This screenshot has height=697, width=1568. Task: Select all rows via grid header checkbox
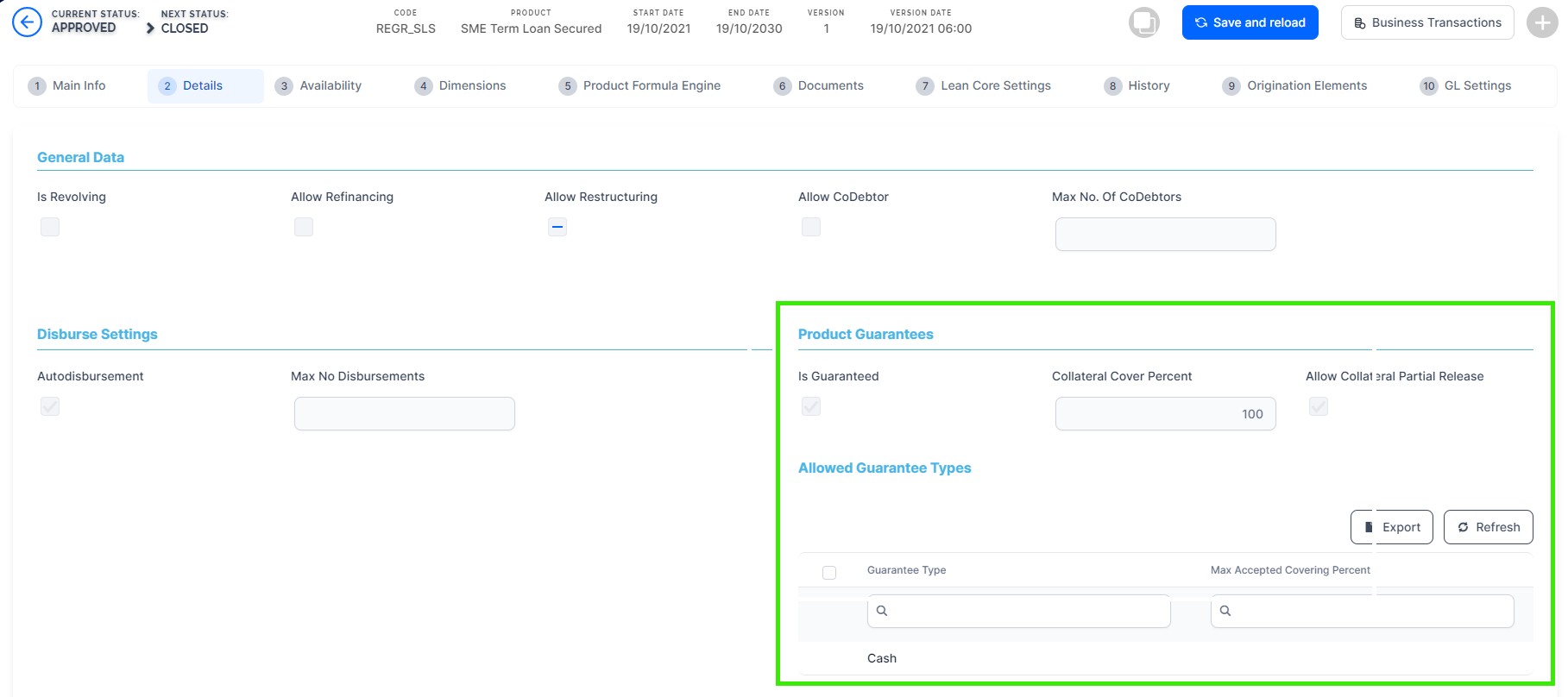click(829, 573)
